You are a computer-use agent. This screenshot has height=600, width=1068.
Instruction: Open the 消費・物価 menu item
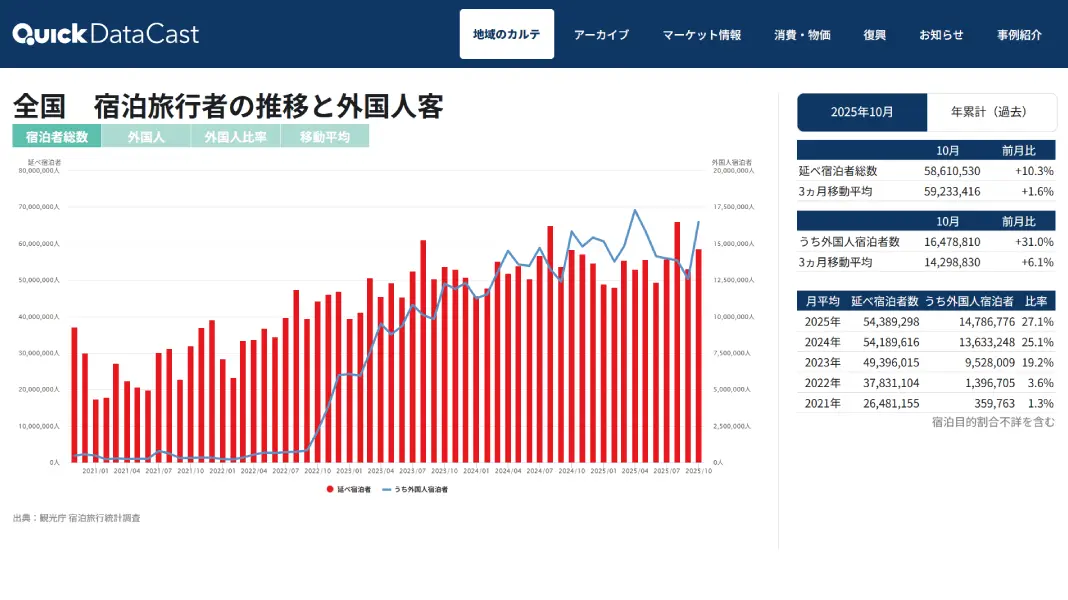click(802, 35)
